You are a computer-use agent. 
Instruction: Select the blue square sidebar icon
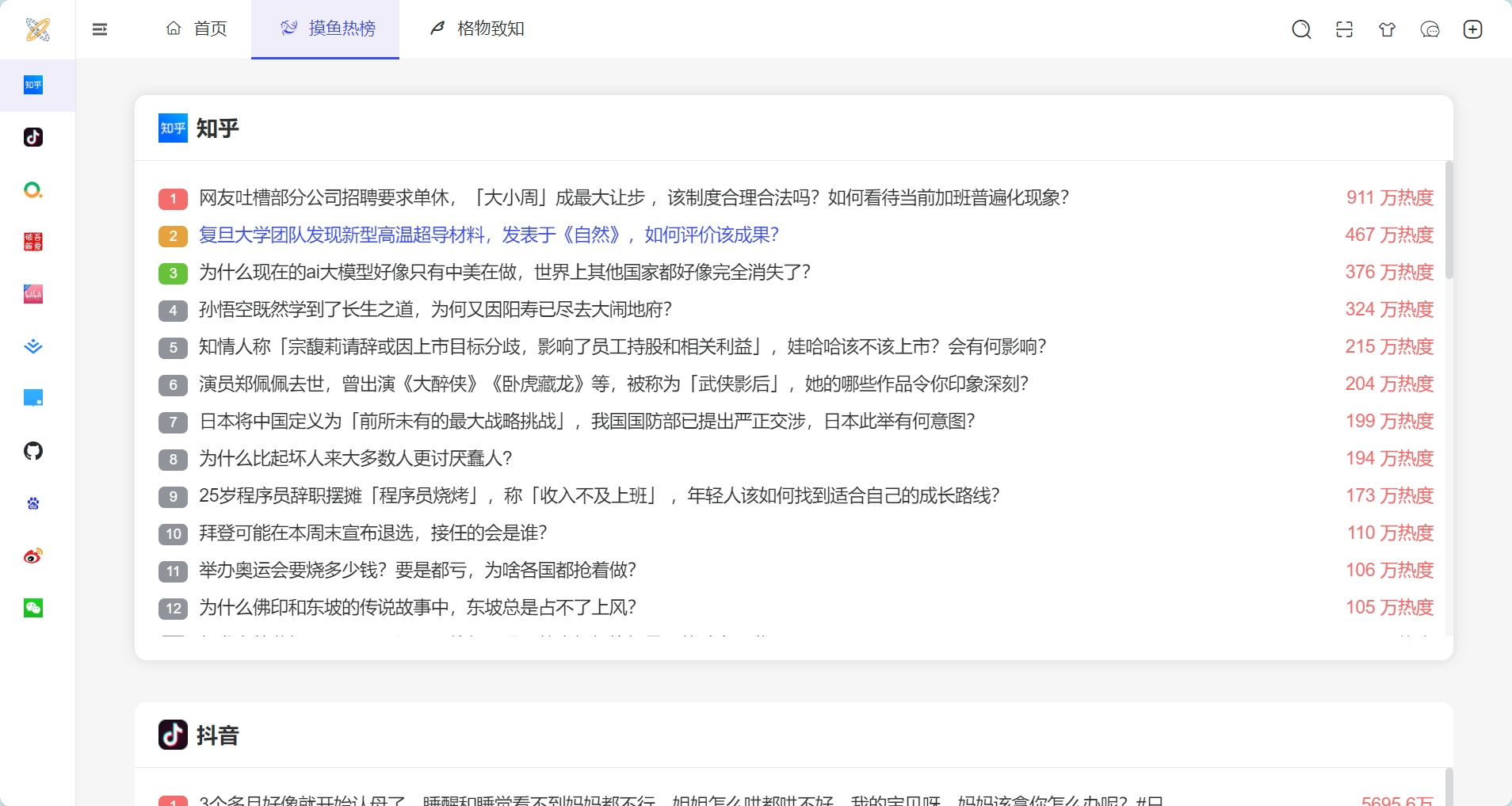[x=33, y=398]
